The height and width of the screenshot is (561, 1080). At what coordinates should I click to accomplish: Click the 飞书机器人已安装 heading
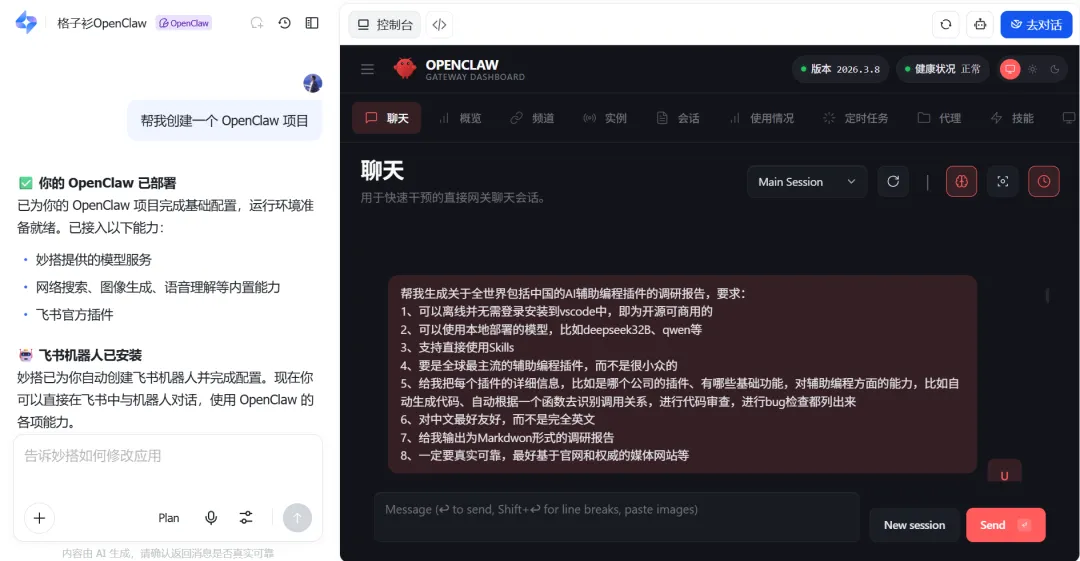(90, 356)
